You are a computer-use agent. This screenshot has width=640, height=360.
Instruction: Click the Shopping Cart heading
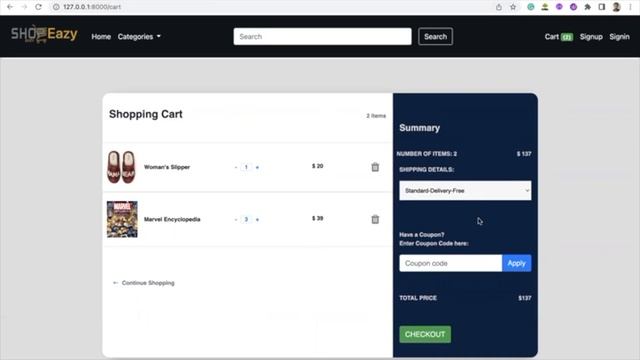pyautogui.click(x=146, y=114)
